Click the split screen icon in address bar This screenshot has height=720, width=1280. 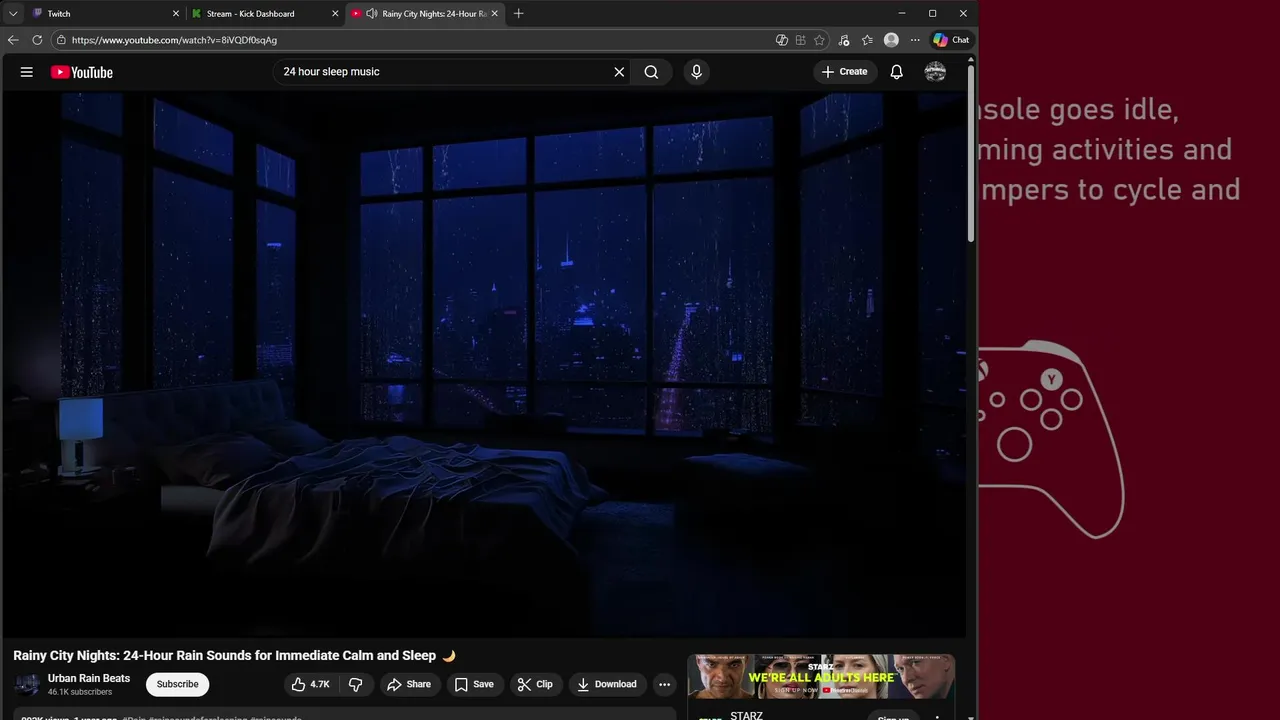tap(800, 40)
